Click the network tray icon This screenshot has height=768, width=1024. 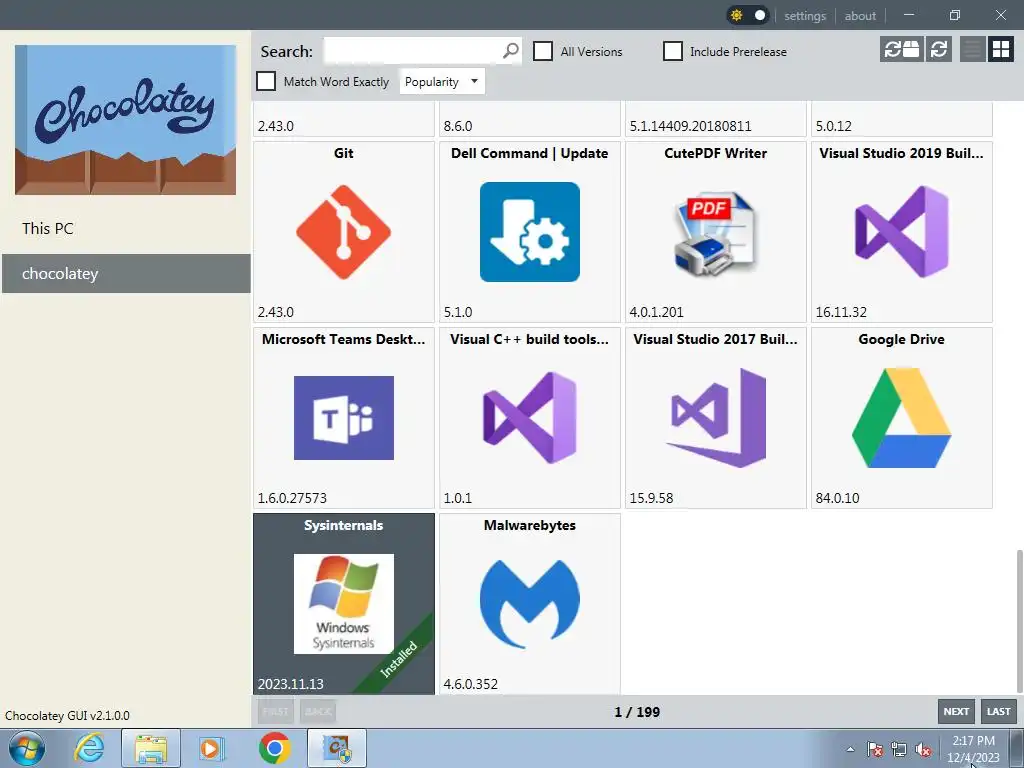pyautogui.click(x=899, y=749)
